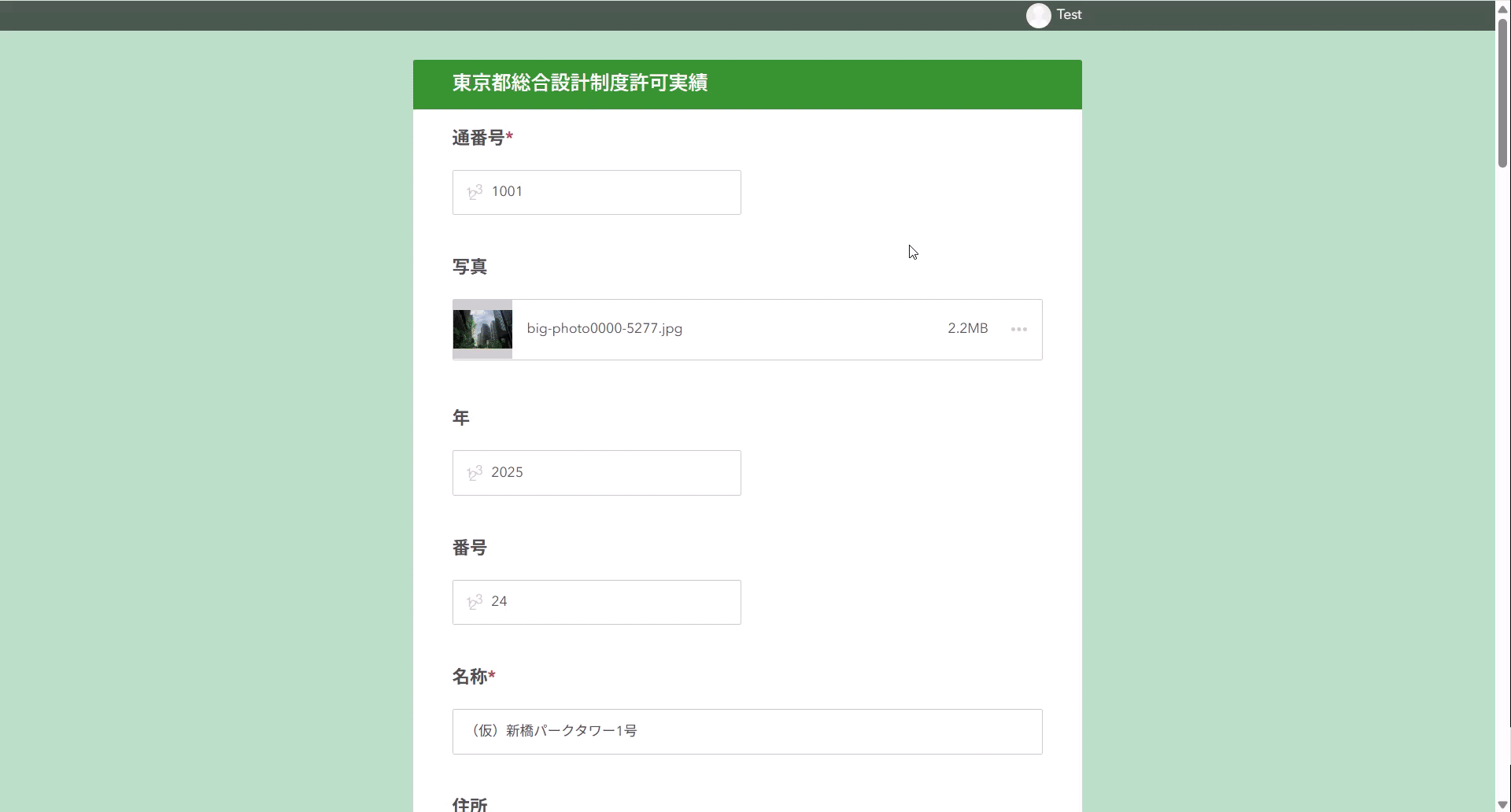Click number icon in 通番号 field
This screenshot has height=812, width=1511.
click(475, 192)
